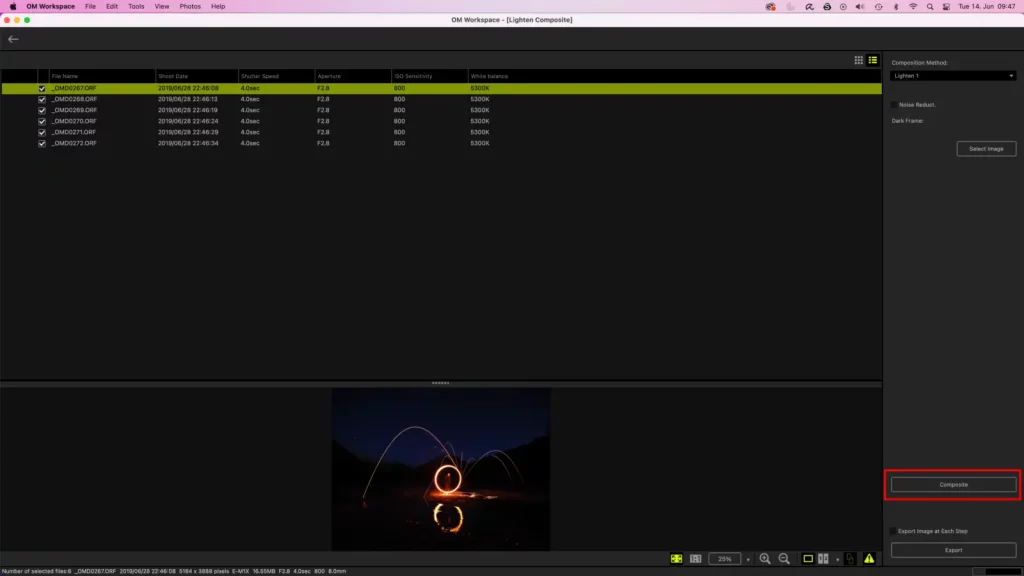Show preview at 1:1 actual size
The height and width of the screenshot is (576, 1024).
click(696, 558)
